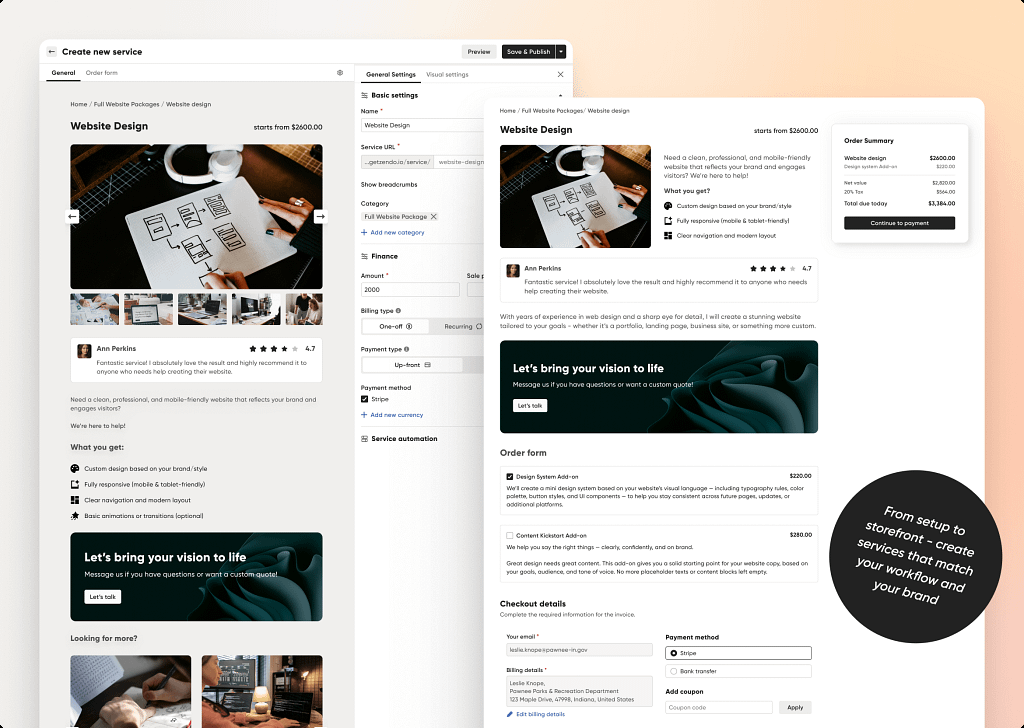The image size is (1024, 728).
Task: Click Home breadcrumb in the storefront page
Action: pos(507,111)
